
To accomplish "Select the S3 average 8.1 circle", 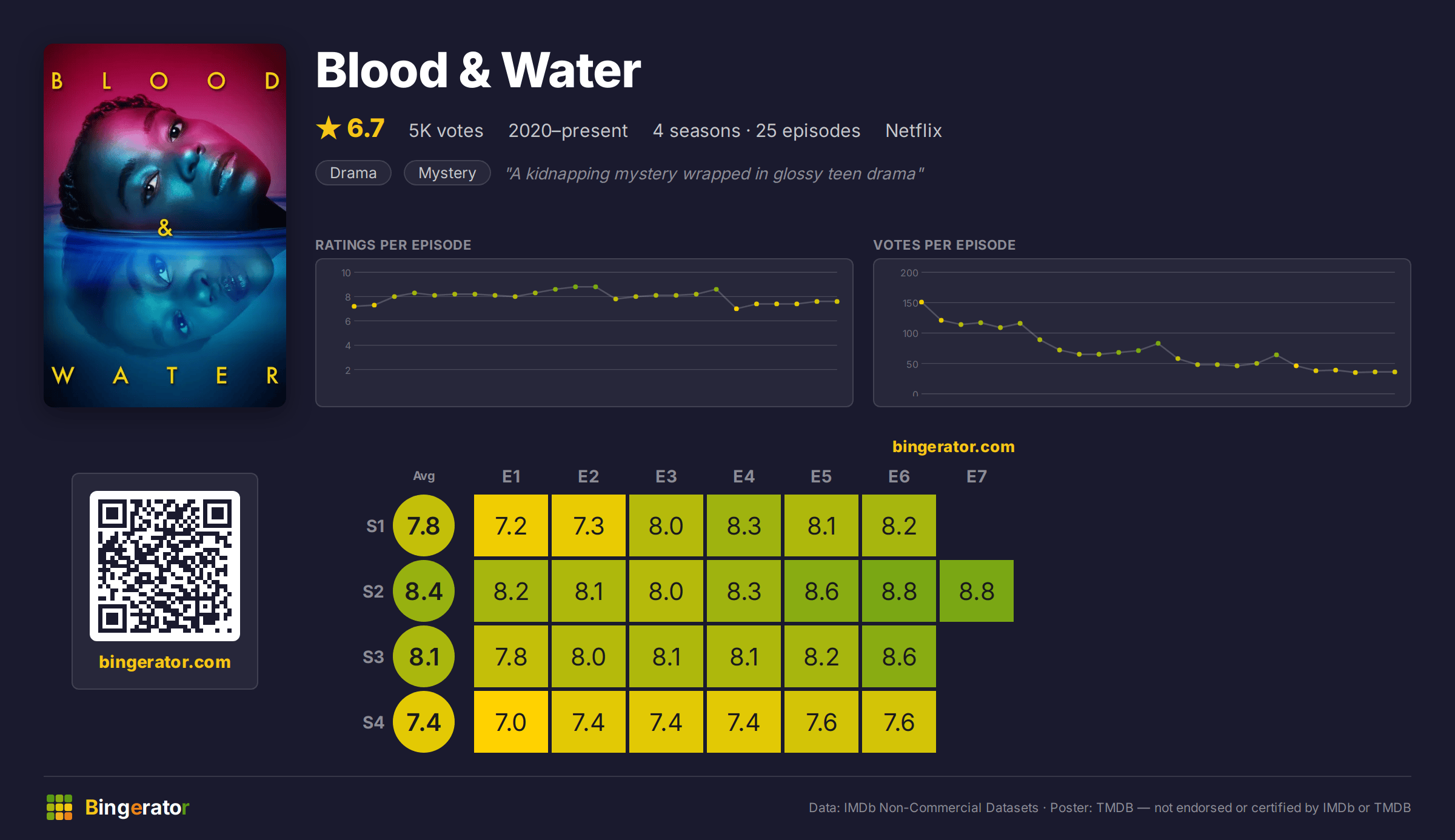I will tap(424, 656).
